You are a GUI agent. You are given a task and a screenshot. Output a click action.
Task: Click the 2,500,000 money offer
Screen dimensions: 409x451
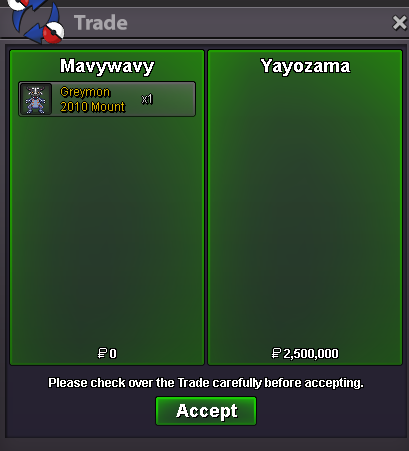click(305, 353)
